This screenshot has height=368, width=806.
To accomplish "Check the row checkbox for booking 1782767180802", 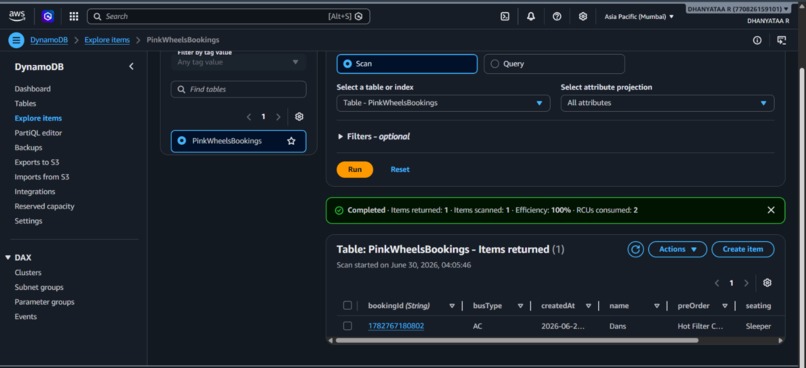I will pyautogui.click(x=347, y=326).
